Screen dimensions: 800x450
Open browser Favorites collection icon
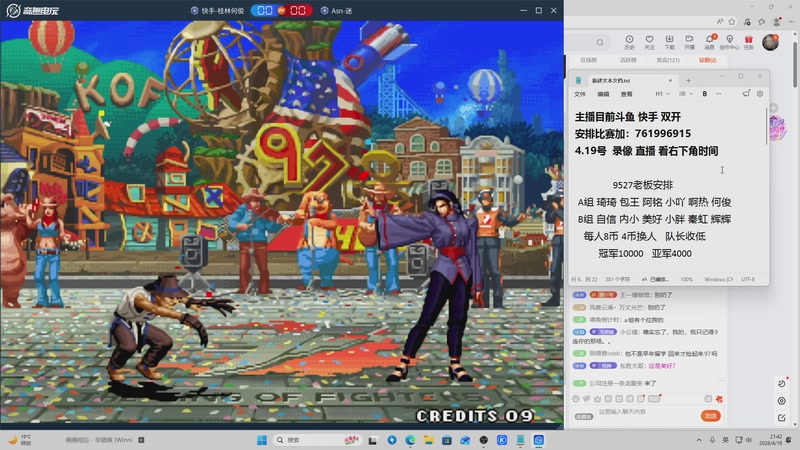tap(762, 21)
